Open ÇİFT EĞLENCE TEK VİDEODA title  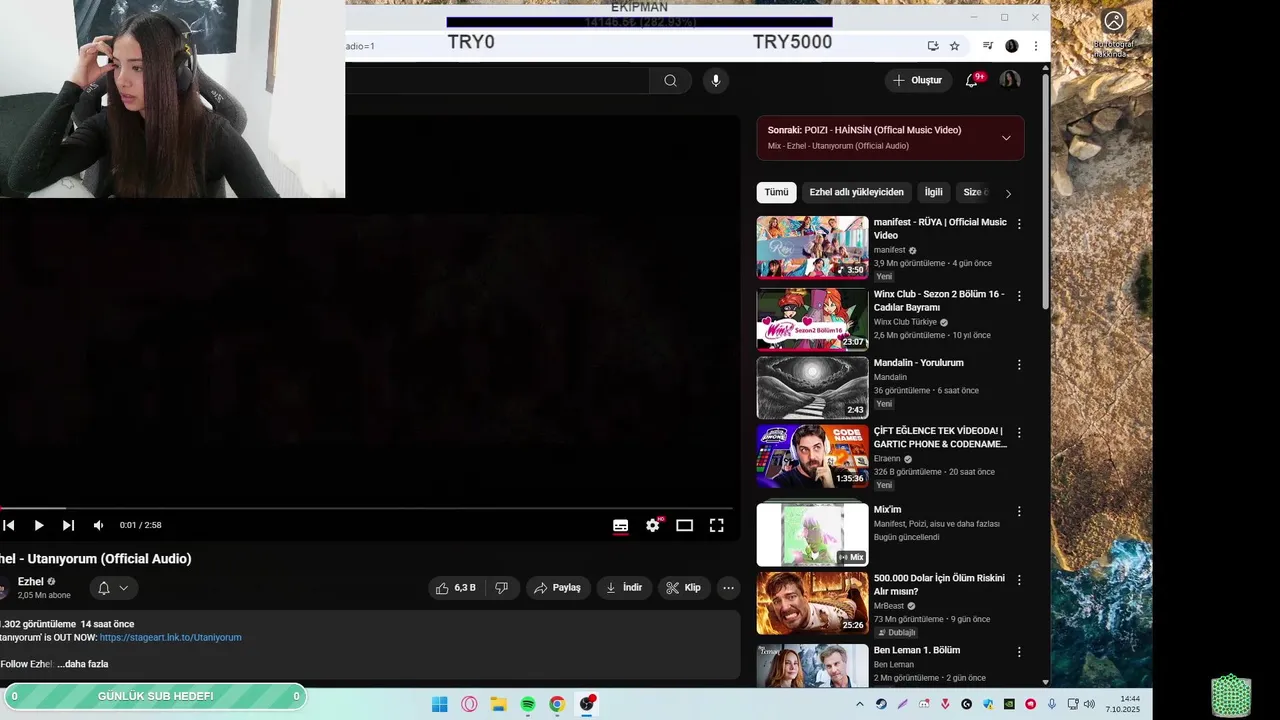[x=940, y=437]
